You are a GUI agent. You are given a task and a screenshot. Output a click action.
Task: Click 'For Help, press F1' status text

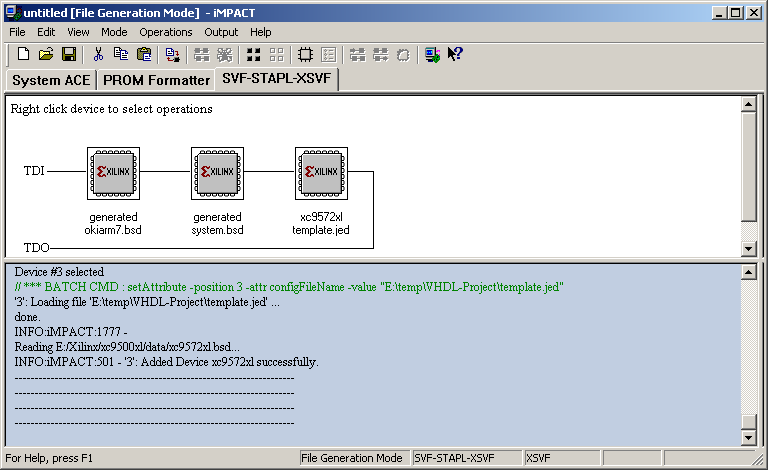point(49,458)
